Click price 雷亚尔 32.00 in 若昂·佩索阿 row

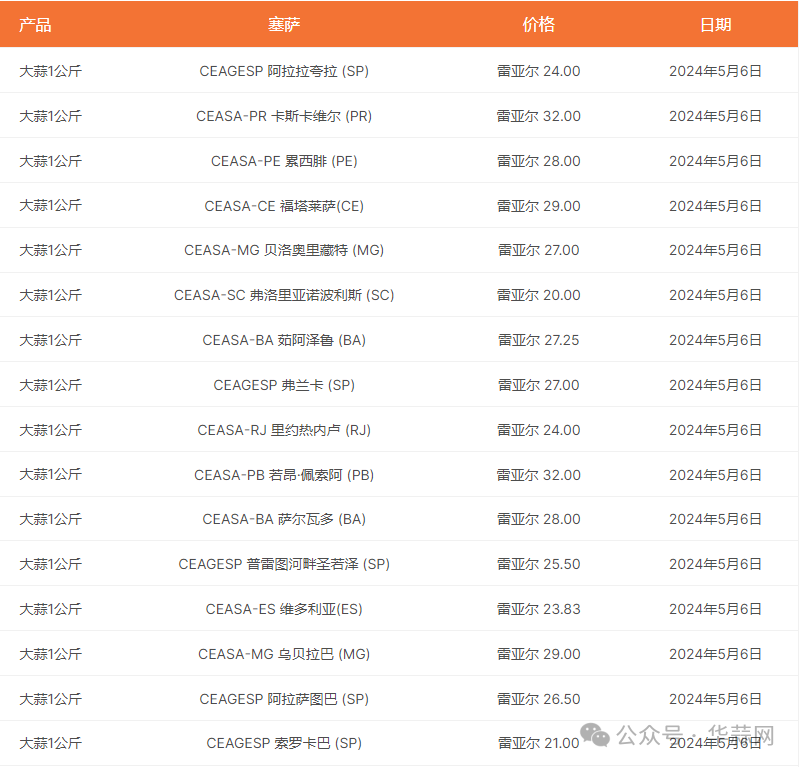(539, 475)
